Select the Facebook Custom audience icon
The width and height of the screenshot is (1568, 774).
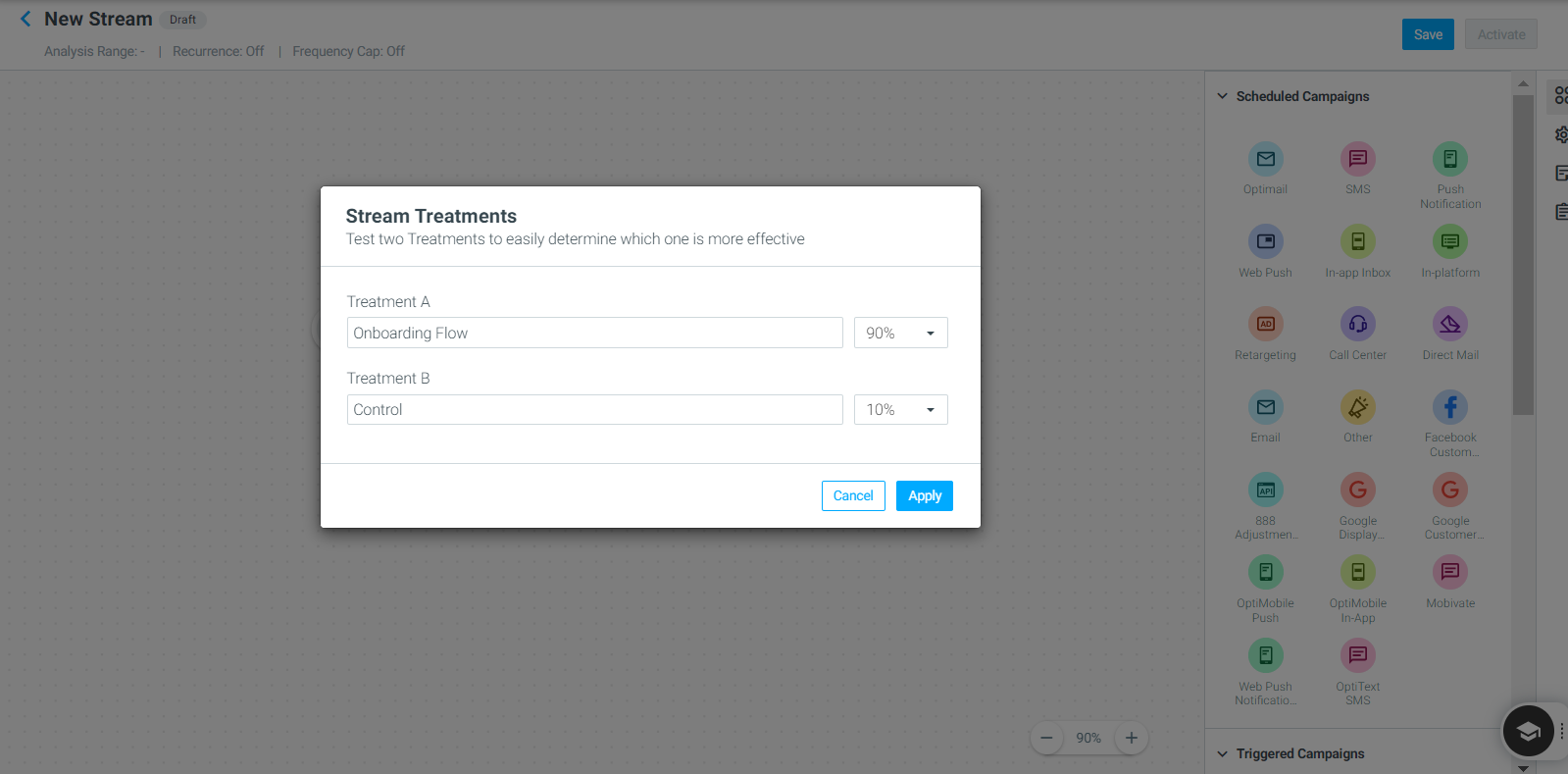click(1450, 407)
